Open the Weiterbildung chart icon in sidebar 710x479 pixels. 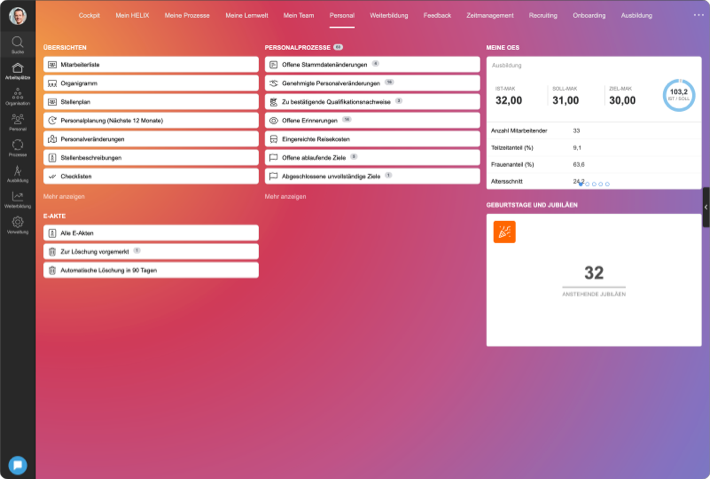(x=18, y=198)
